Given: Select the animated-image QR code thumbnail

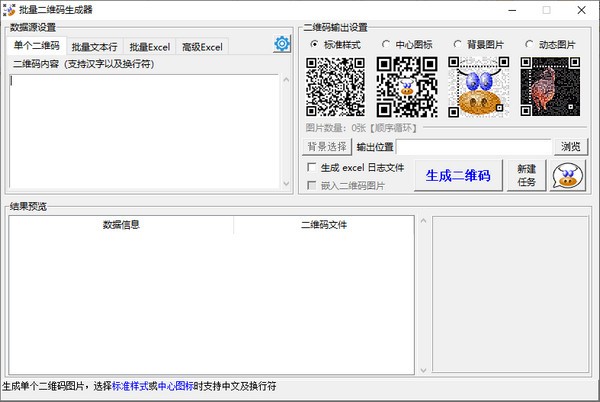Looking at the screenshot, I should (550, 87).
